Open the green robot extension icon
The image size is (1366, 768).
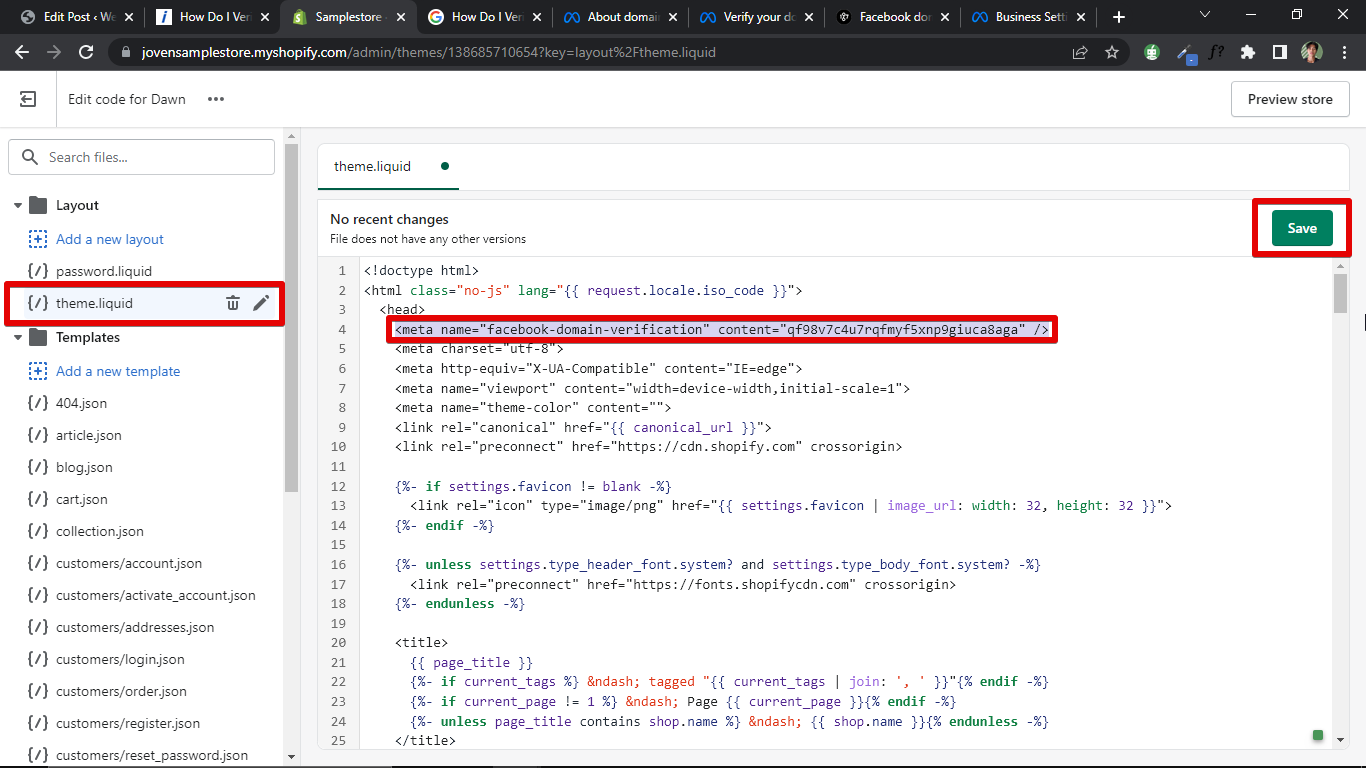pos(1152,52)
